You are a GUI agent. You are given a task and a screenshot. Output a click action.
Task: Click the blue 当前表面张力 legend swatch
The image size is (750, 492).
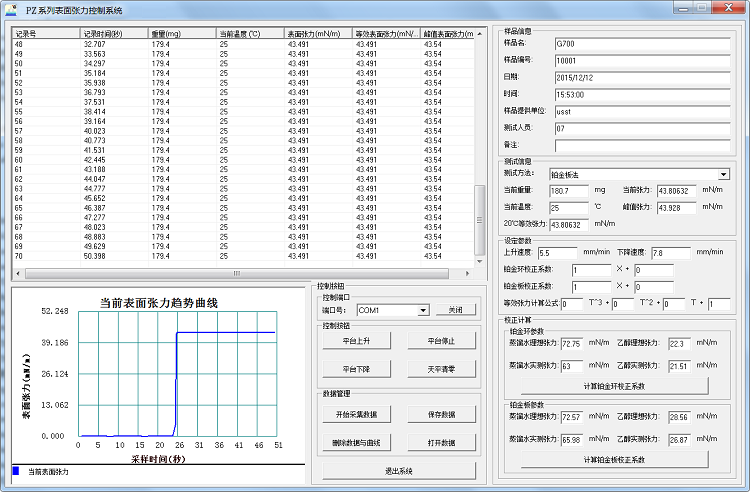pyautogui.click(x=15, y=470)
